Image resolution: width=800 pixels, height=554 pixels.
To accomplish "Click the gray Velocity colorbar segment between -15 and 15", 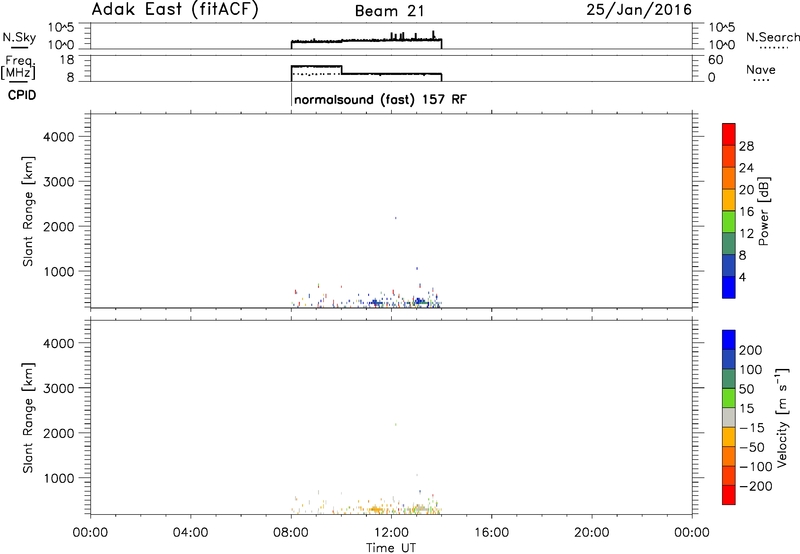I will [729, 418].
